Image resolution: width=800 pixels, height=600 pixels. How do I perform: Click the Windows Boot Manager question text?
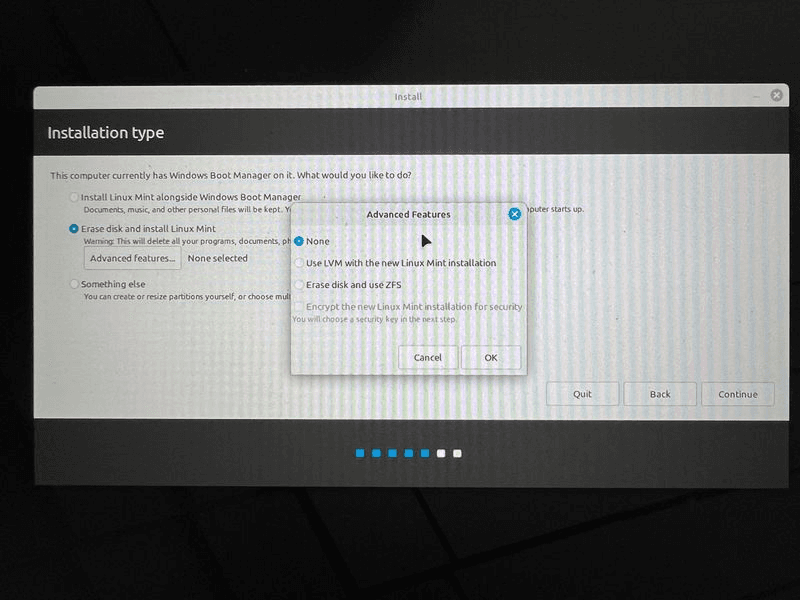231,175
